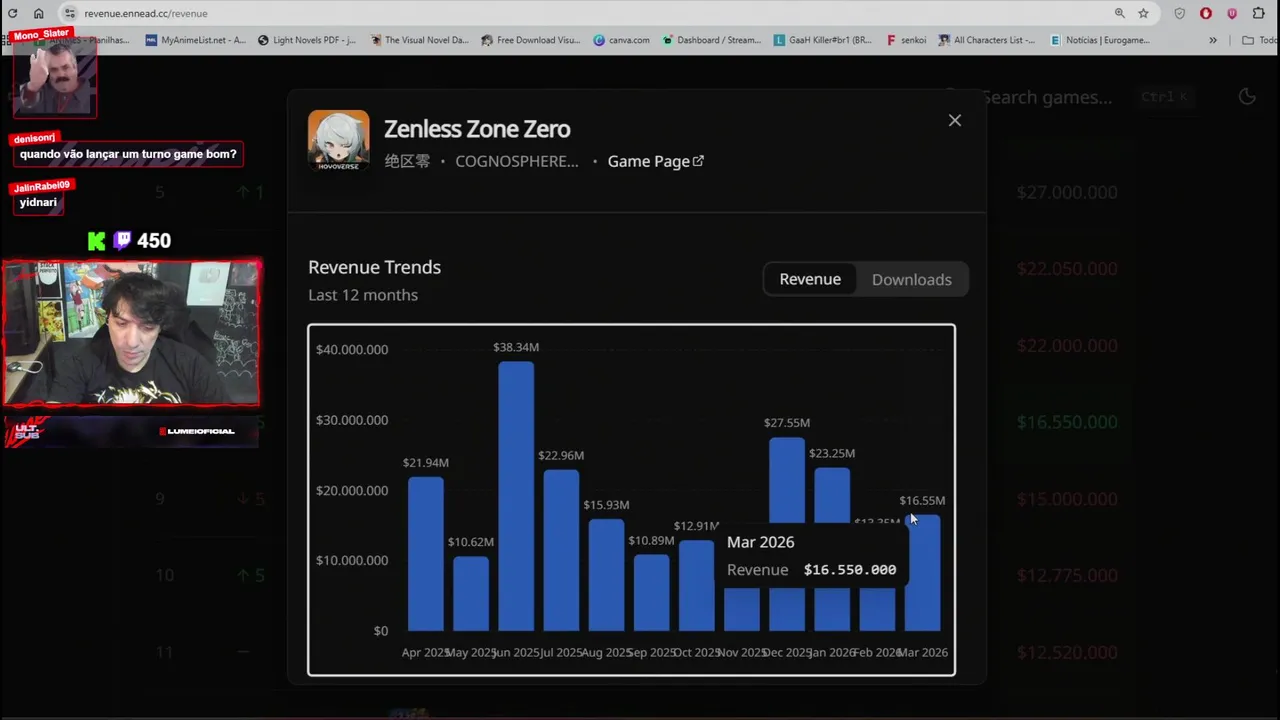Viewport: 1280px width, 720px height.
Task: Click the $38.34M bar label
Action: tap(516, 347)
